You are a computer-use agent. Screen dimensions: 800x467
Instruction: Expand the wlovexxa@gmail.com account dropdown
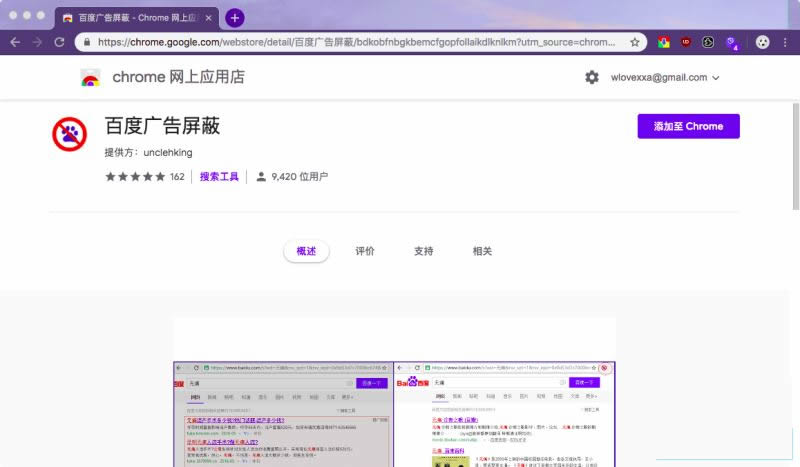[665, 78]
